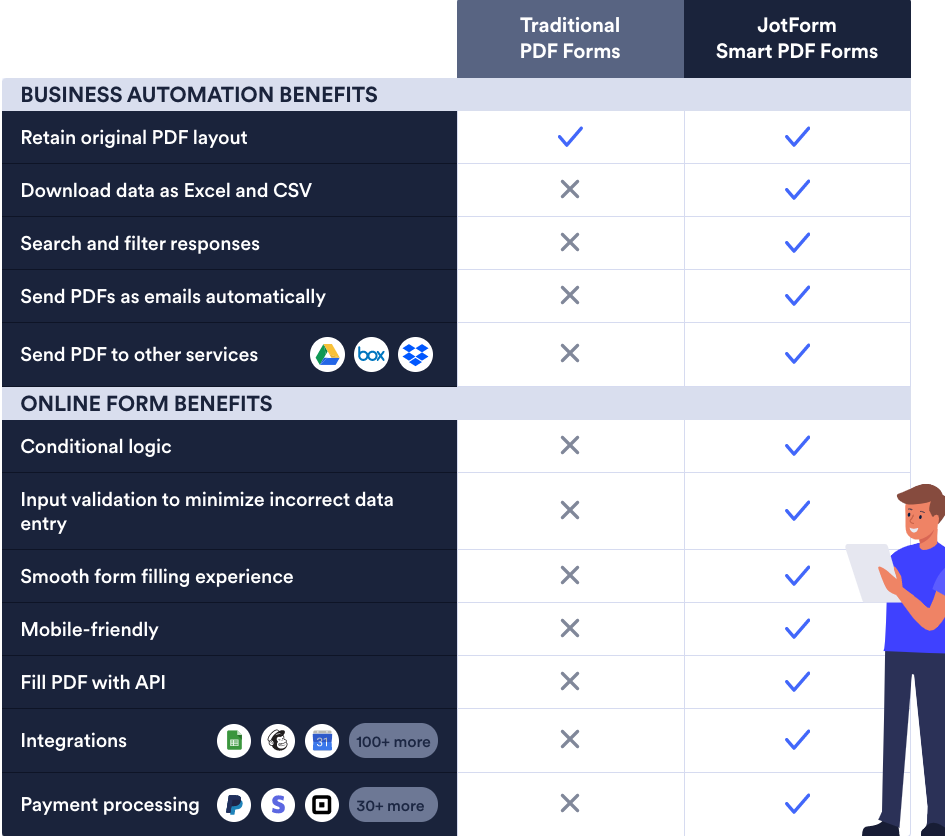The height and width of the screenshot is (836, 945).
Task: Click the Online Form Benefits section header
Action: pyautogui.click(x=146, y=404)
